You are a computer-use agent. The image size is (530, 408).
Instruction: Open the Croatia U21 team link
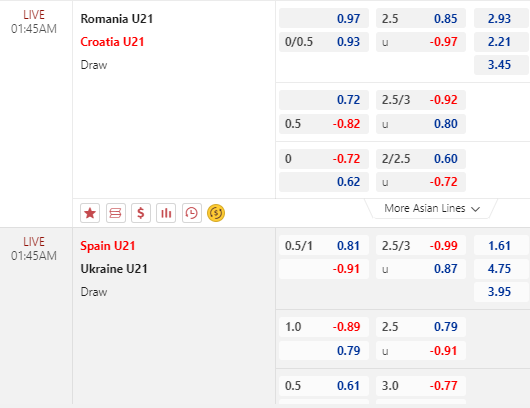(x=112, y=42)
